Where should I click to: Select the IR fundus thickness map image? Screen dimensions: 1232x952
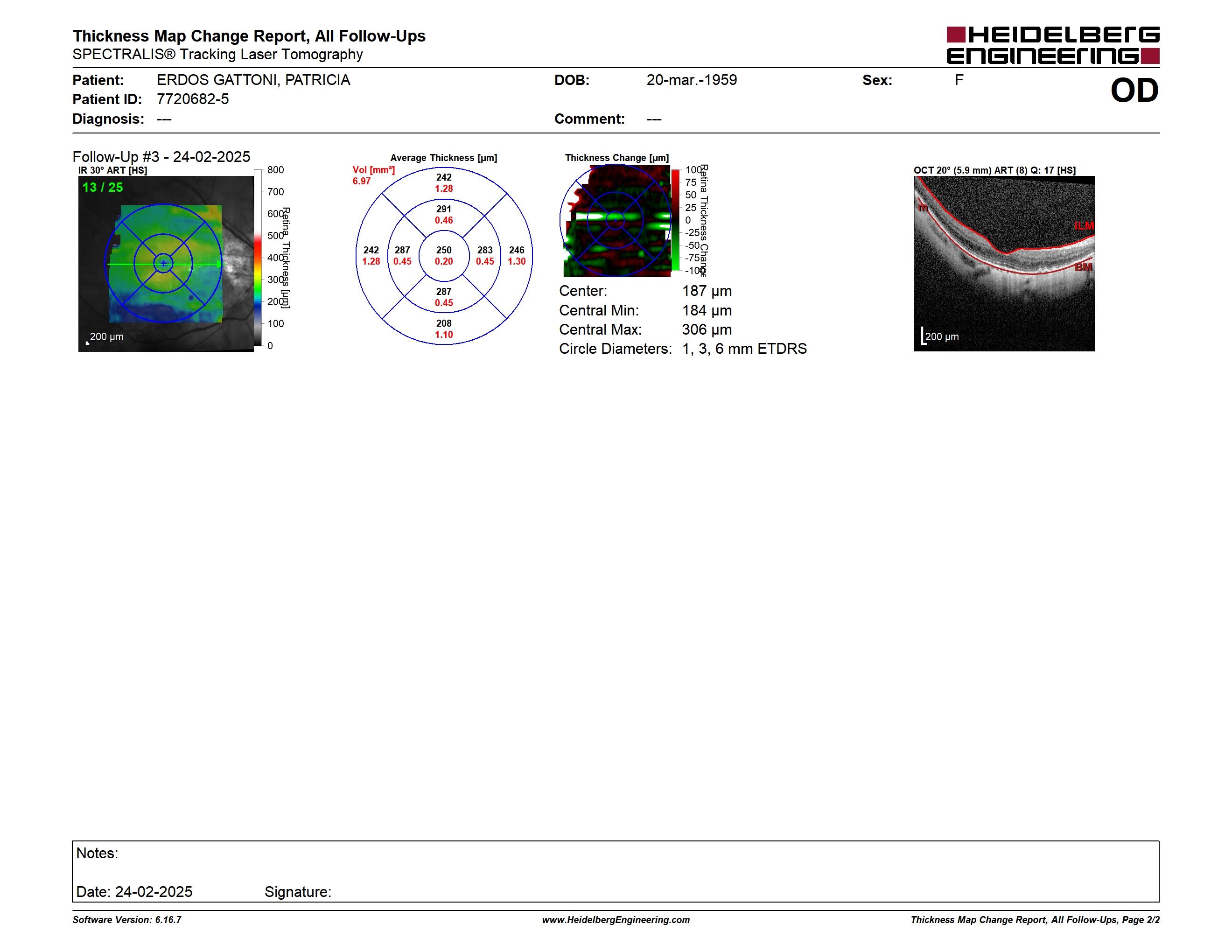166,264
